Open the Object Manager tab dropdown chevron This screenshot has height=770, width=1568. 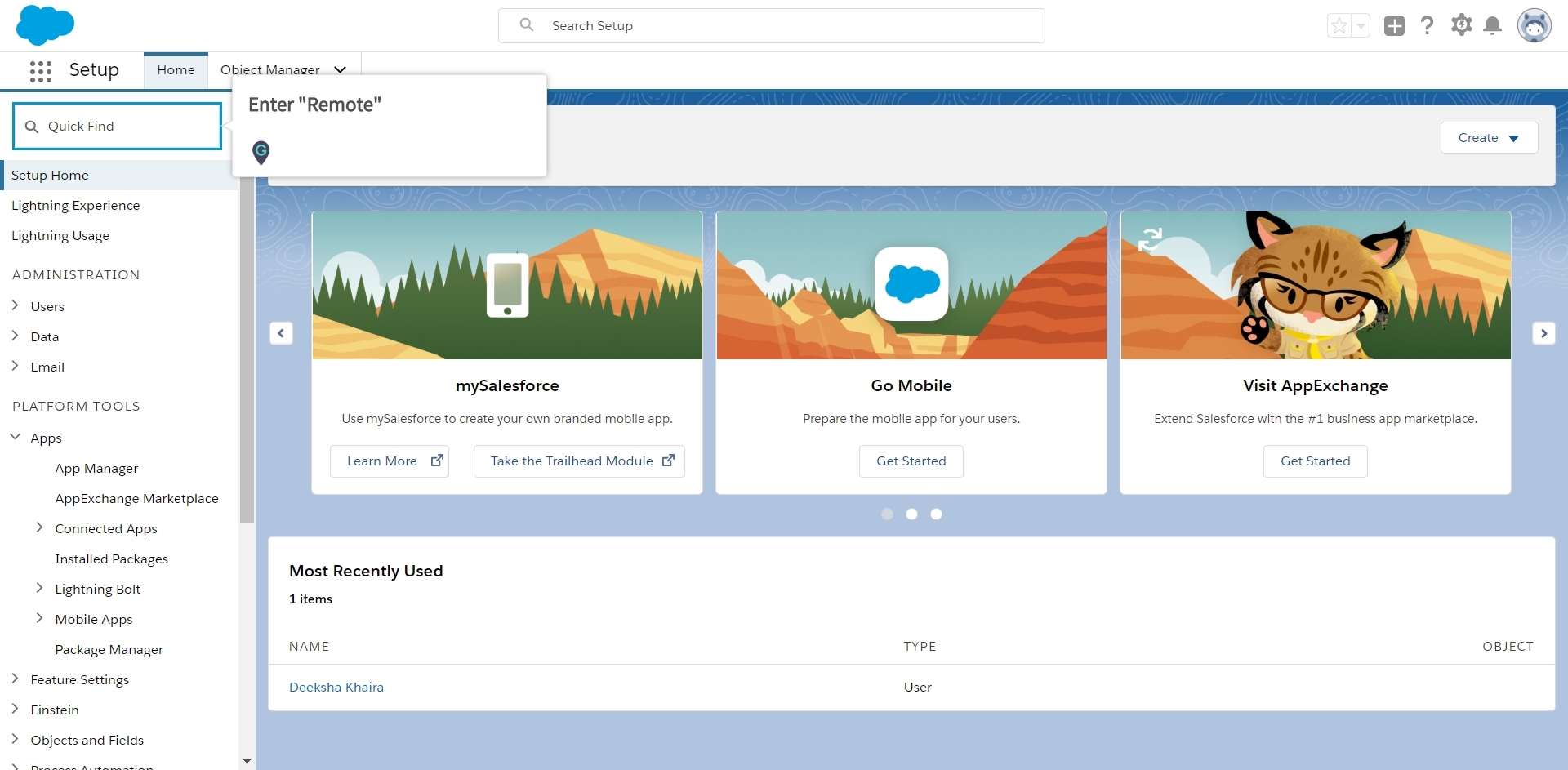click(341, 70)
